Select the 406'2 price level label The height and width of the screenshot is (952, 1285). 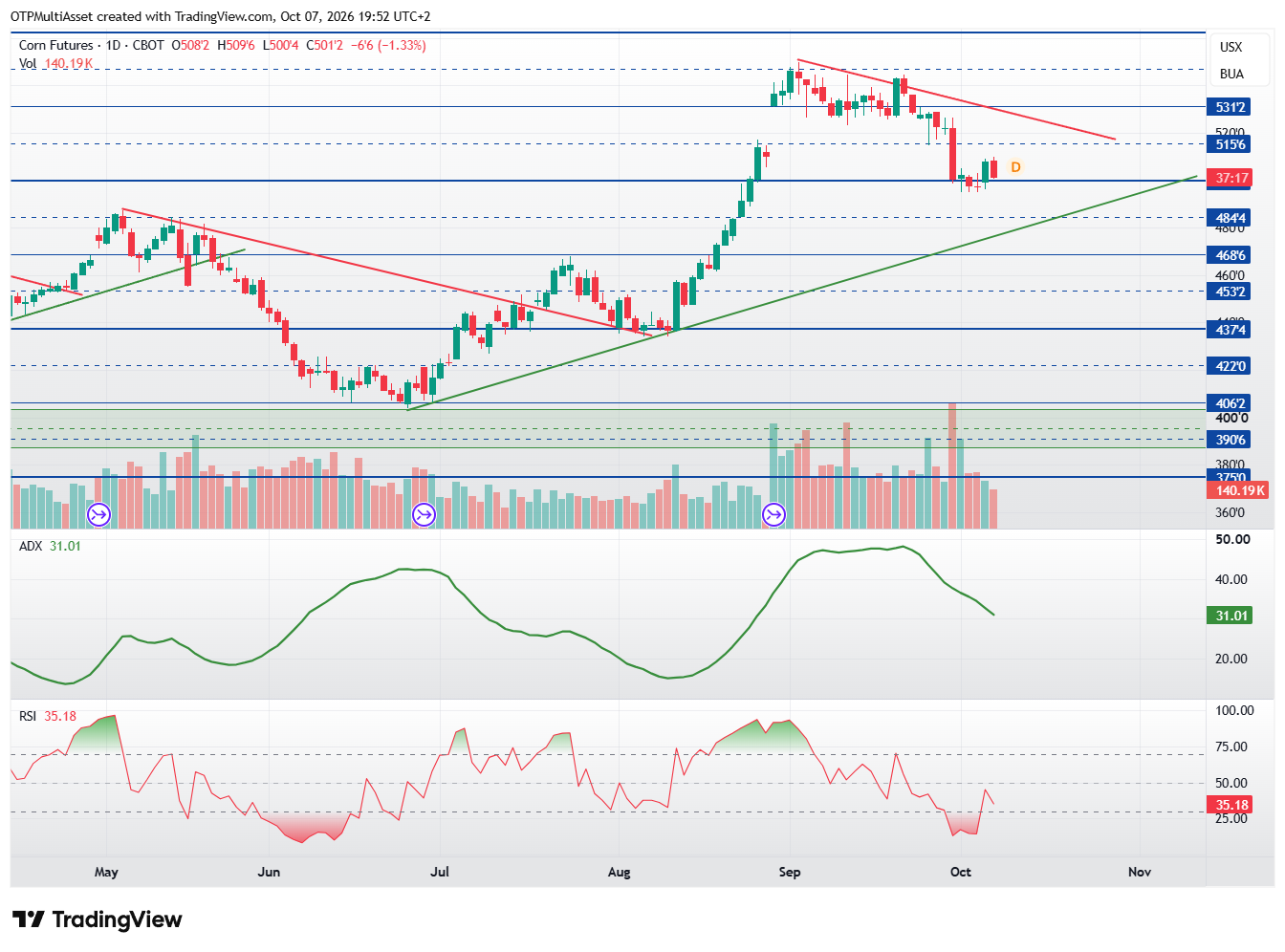(x=1230, y=403)
